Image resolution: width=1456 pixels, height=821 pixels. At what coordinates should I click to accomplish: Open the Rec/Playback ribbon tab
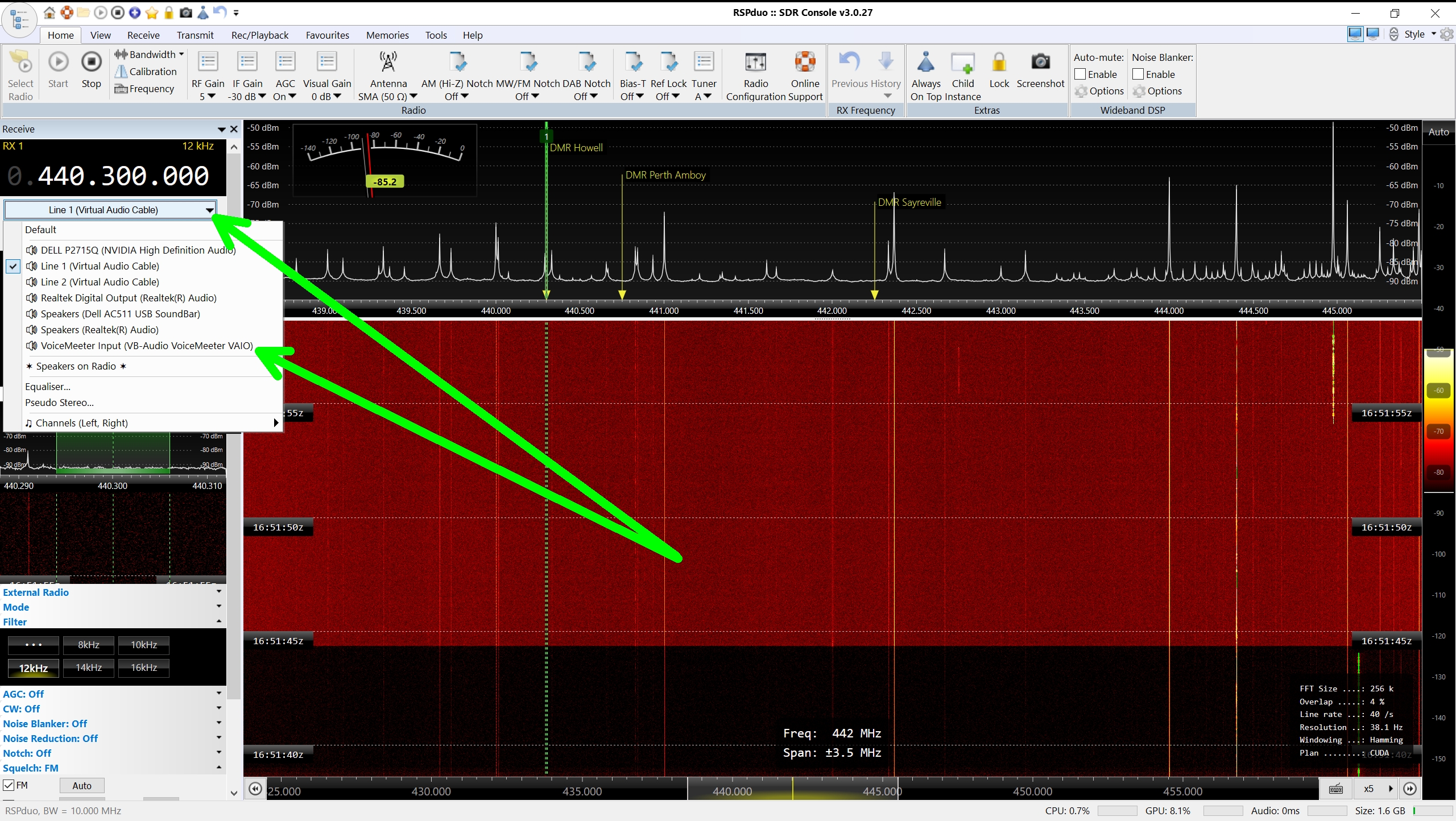click(259, 35)
